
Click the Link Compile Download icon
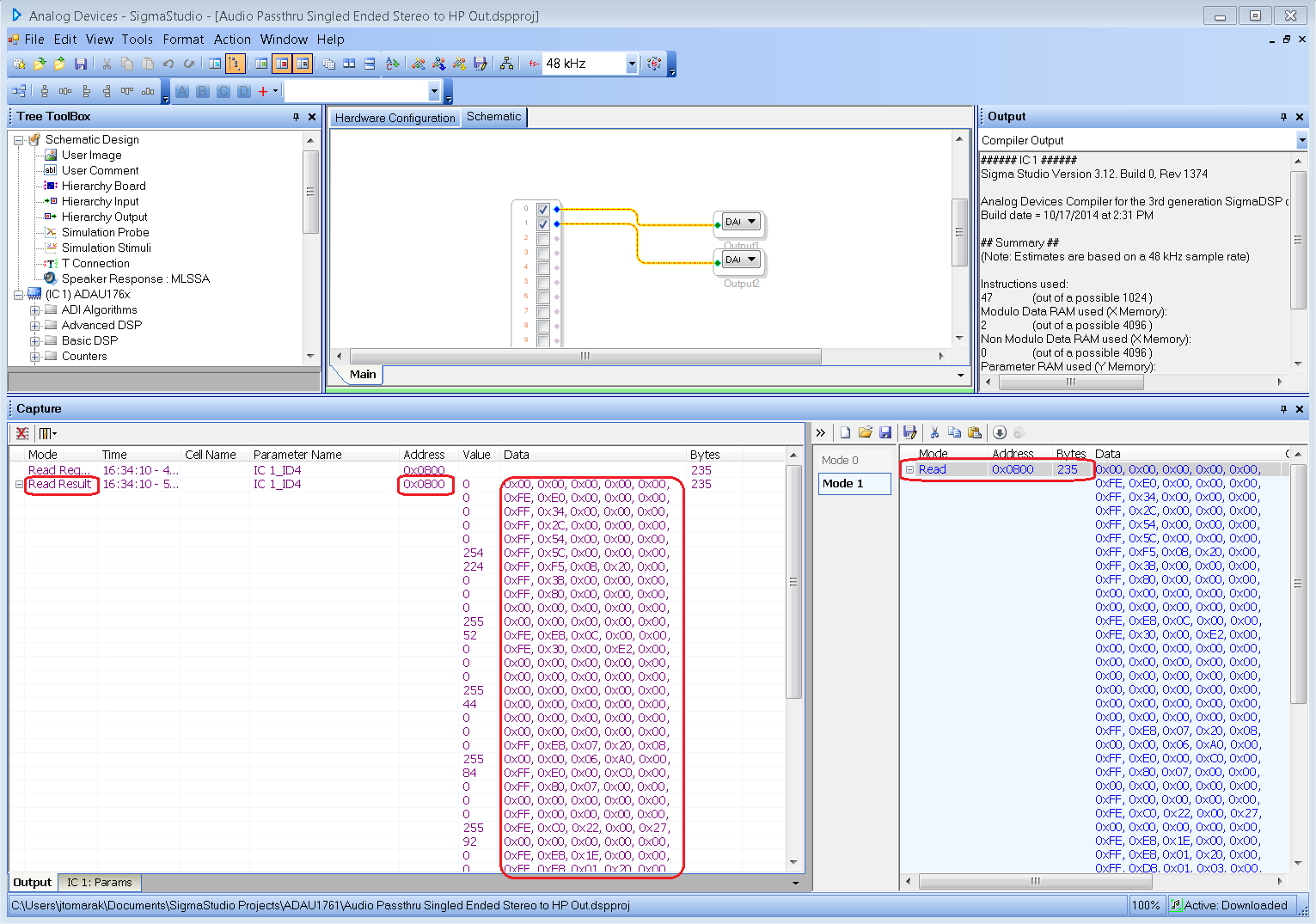pos(439,64)
